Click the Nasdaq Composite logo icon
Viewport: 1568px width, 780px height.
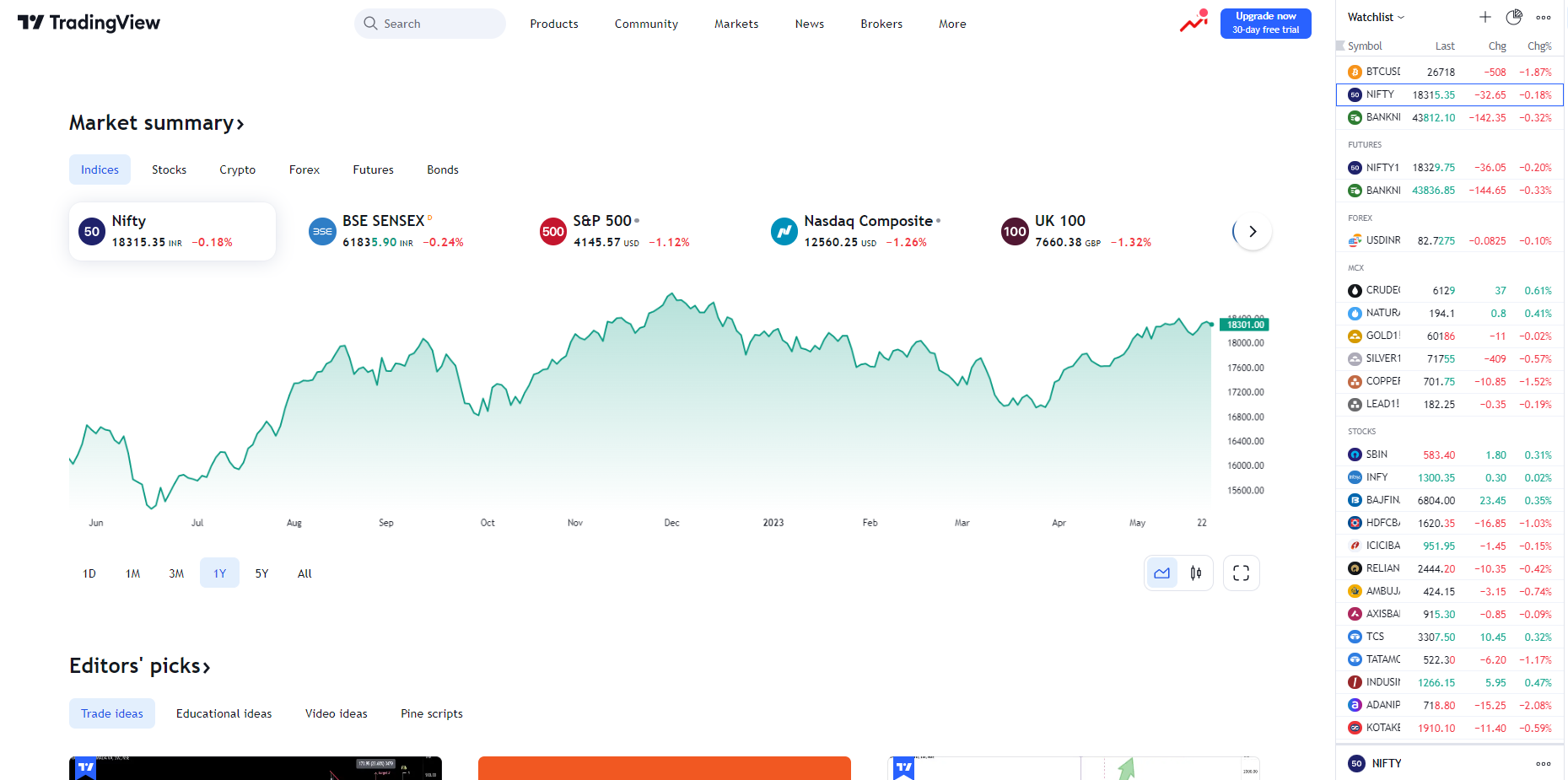pyautogui.click(x=784, y=231)
